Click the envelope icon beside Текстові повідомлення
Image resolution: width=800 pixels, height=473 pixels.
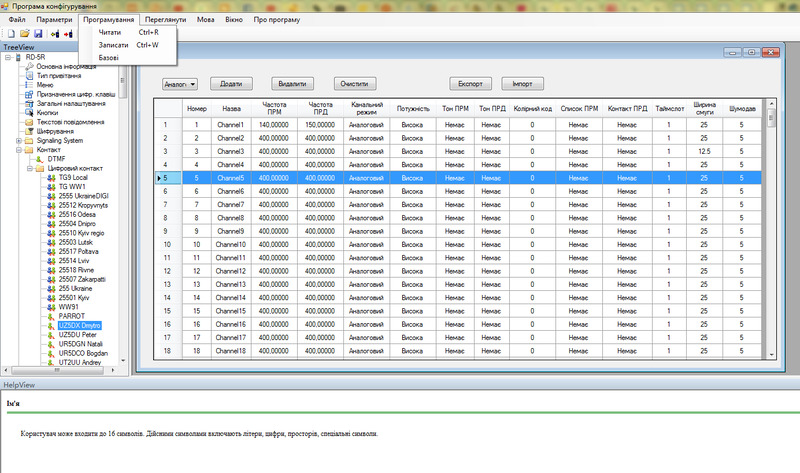click(x=29, y=122)
